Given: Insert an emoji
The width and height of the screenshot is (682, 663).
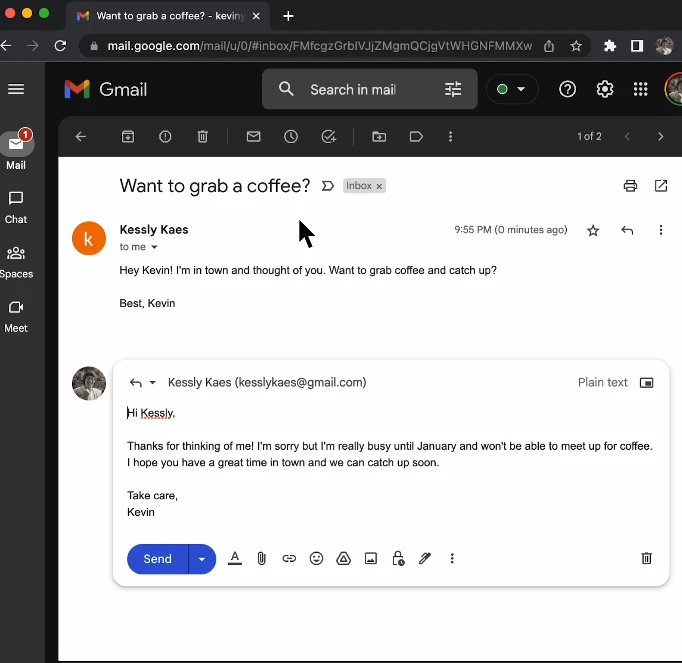Looking at the screenshot, I should coord(316,559).
